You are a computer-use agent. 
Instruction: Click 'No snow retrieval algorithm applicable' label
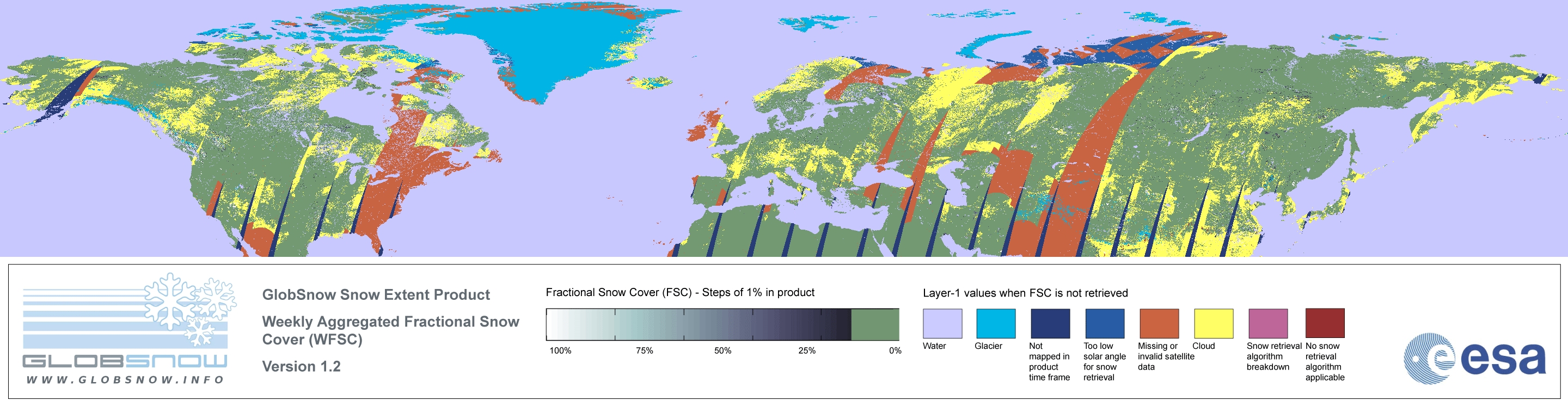(1325, 361)
